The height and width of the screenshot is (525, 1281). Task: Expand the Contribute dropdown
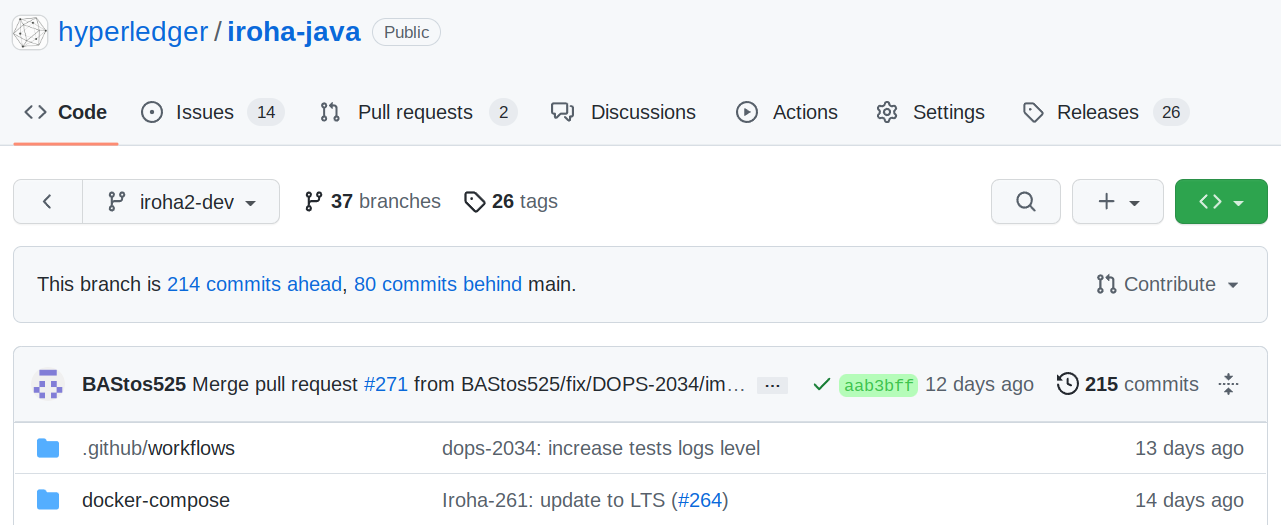(1167, 284)
